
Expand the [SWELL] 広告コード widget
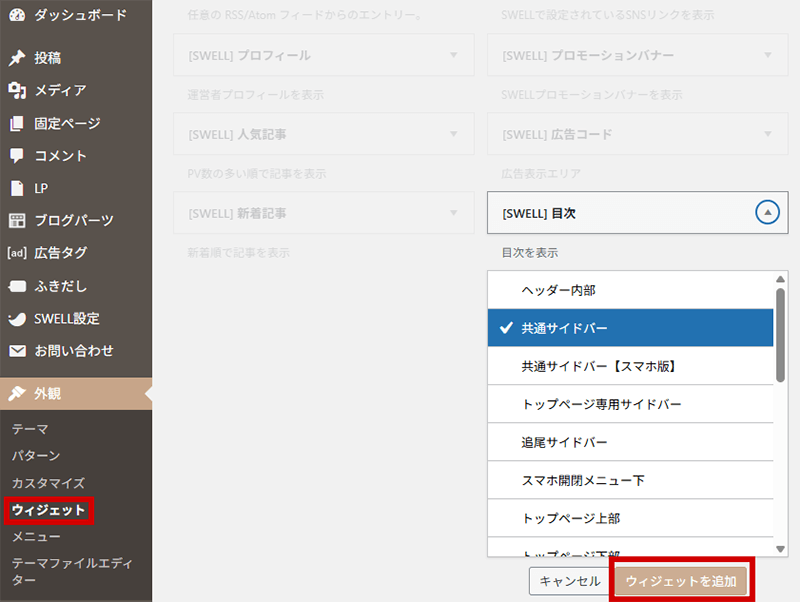767,134
